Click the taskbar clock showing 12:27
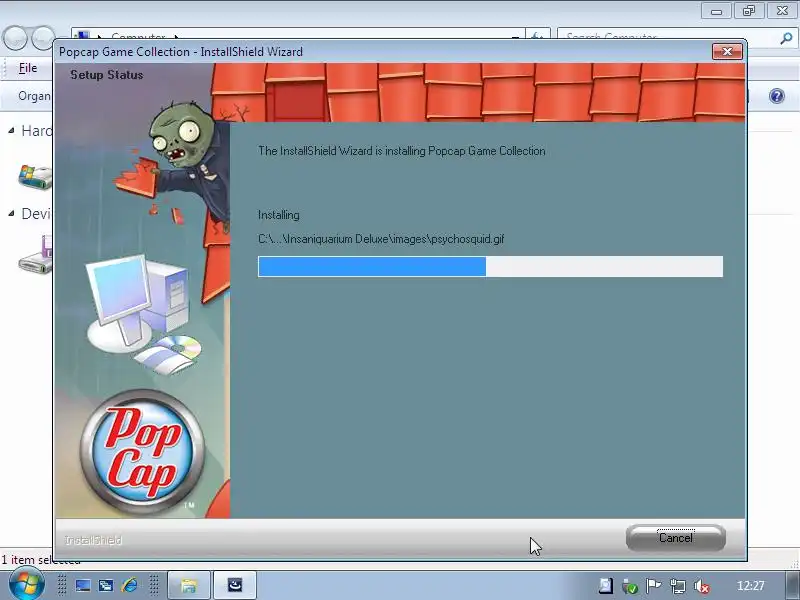The image size is (800, 600). [751, 586]
